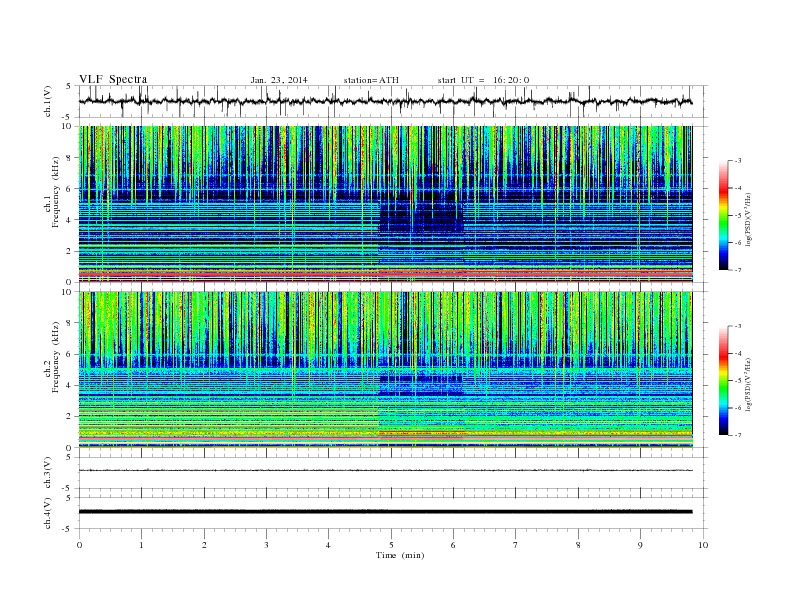Click time axis tick label "4"

point(328,545)
